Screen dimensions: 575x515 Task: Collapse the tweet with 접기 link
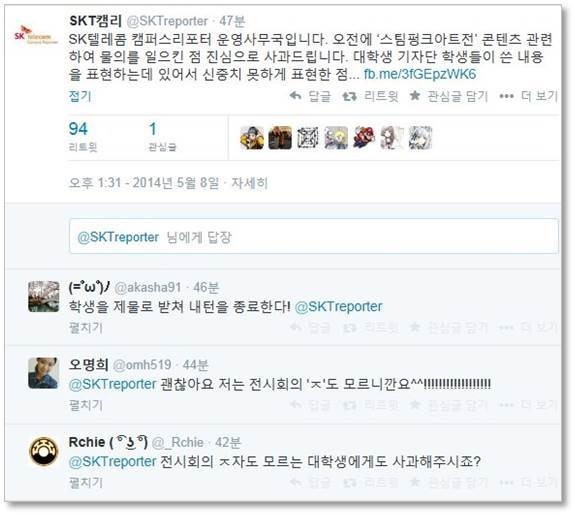click(x=80, y=96)
